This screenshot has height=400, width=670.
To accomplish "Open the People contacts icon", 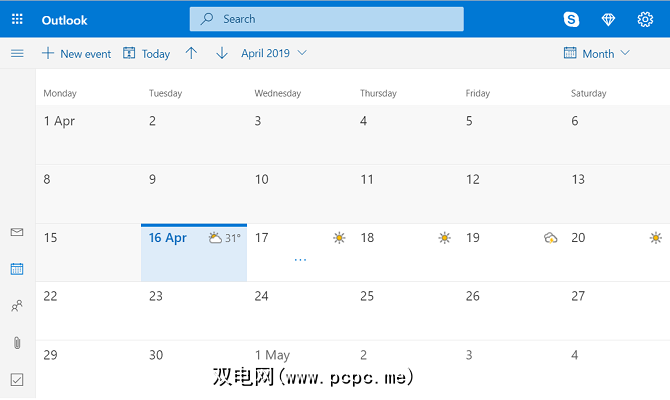I will tap(17, 306).
